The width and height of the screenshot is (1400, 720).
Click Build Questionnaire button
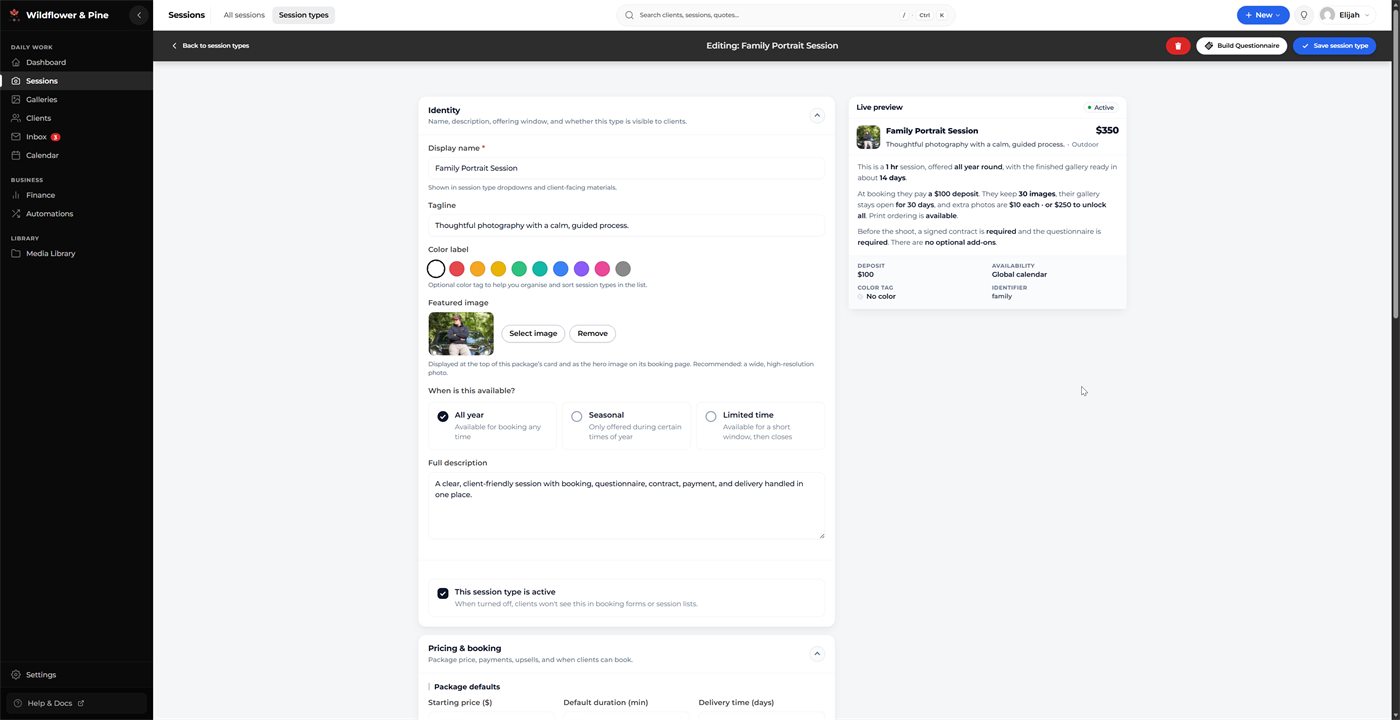1241,46
